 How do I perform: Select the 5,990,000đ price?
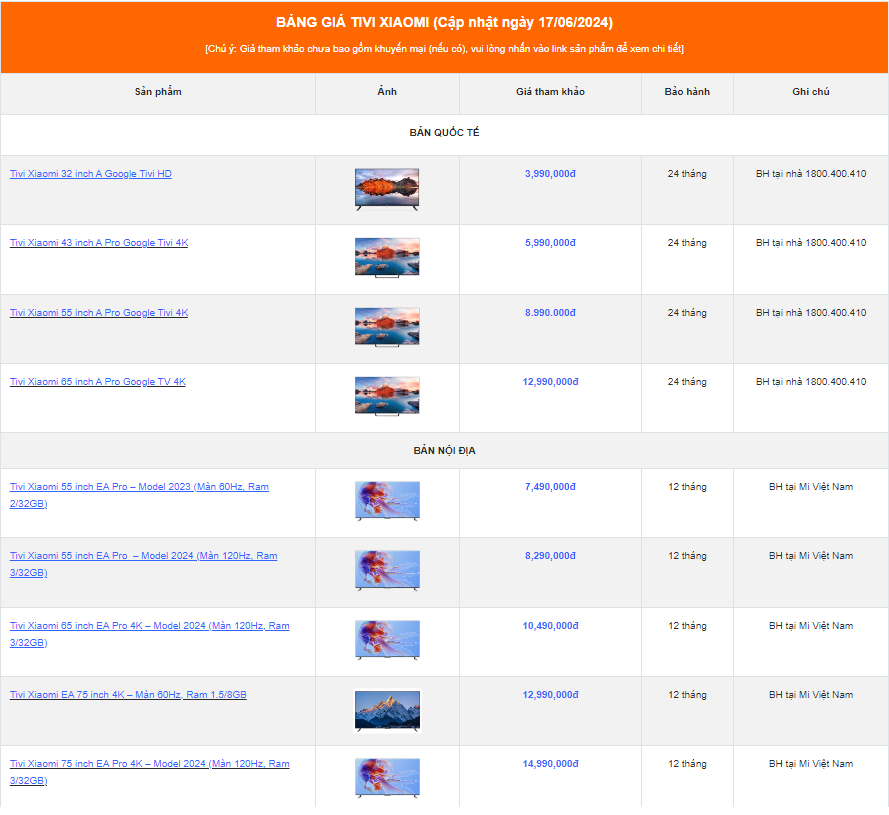pos(550,243)
